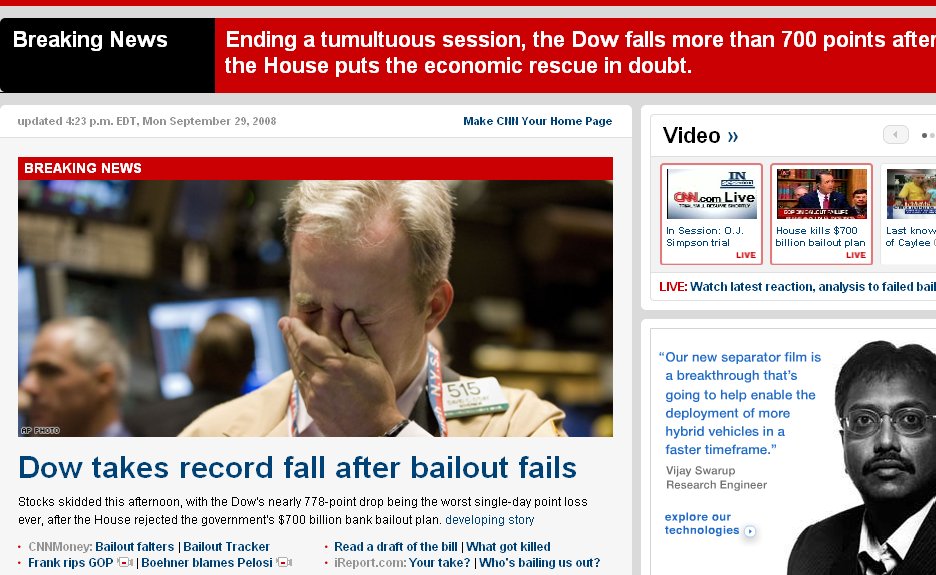
Task: Click Read a draft of the bill
Action: point(395,546)
